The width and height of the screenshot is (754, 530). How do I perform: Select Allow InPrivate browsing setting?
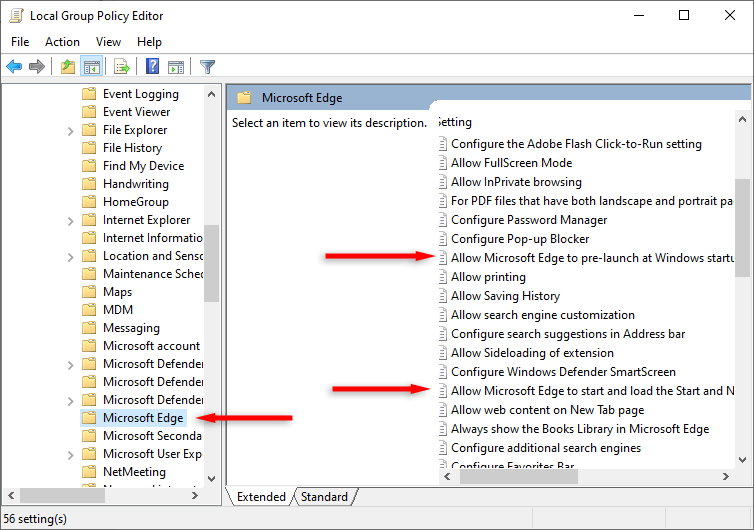516,182
